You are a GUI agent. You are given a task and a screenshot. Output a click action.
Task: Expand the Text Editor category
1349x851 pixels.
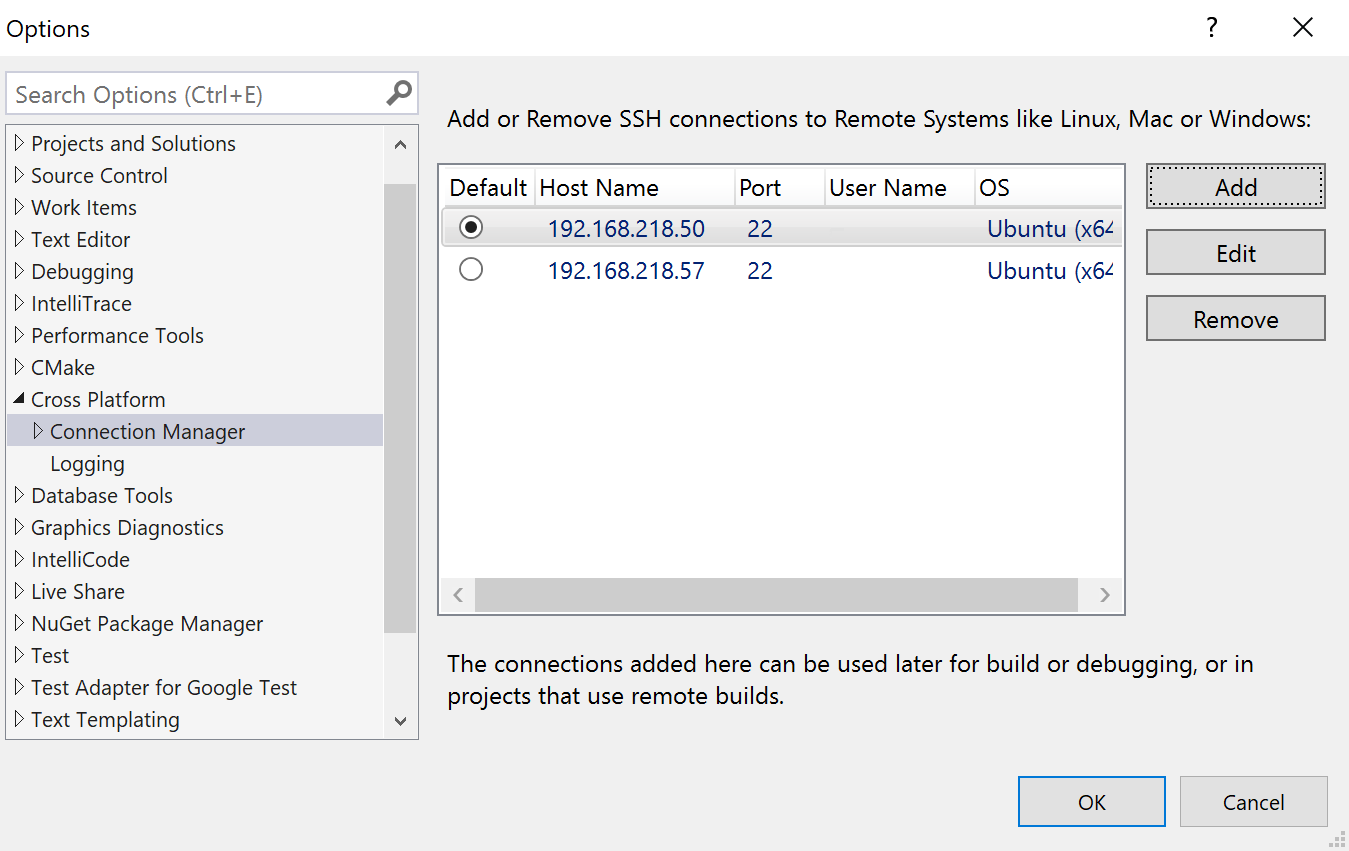pos(20,239)
